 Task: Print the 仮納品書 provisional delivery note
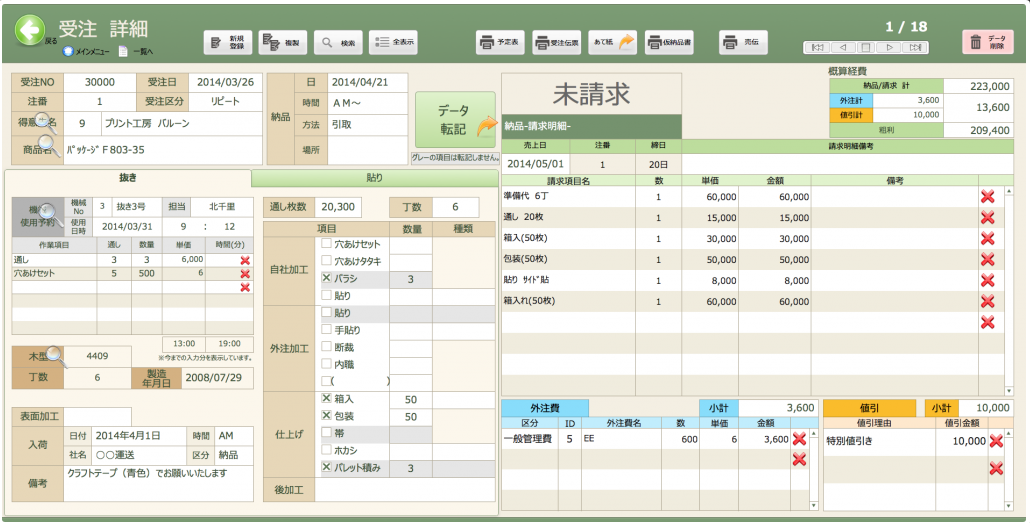(x=669, y=42)
